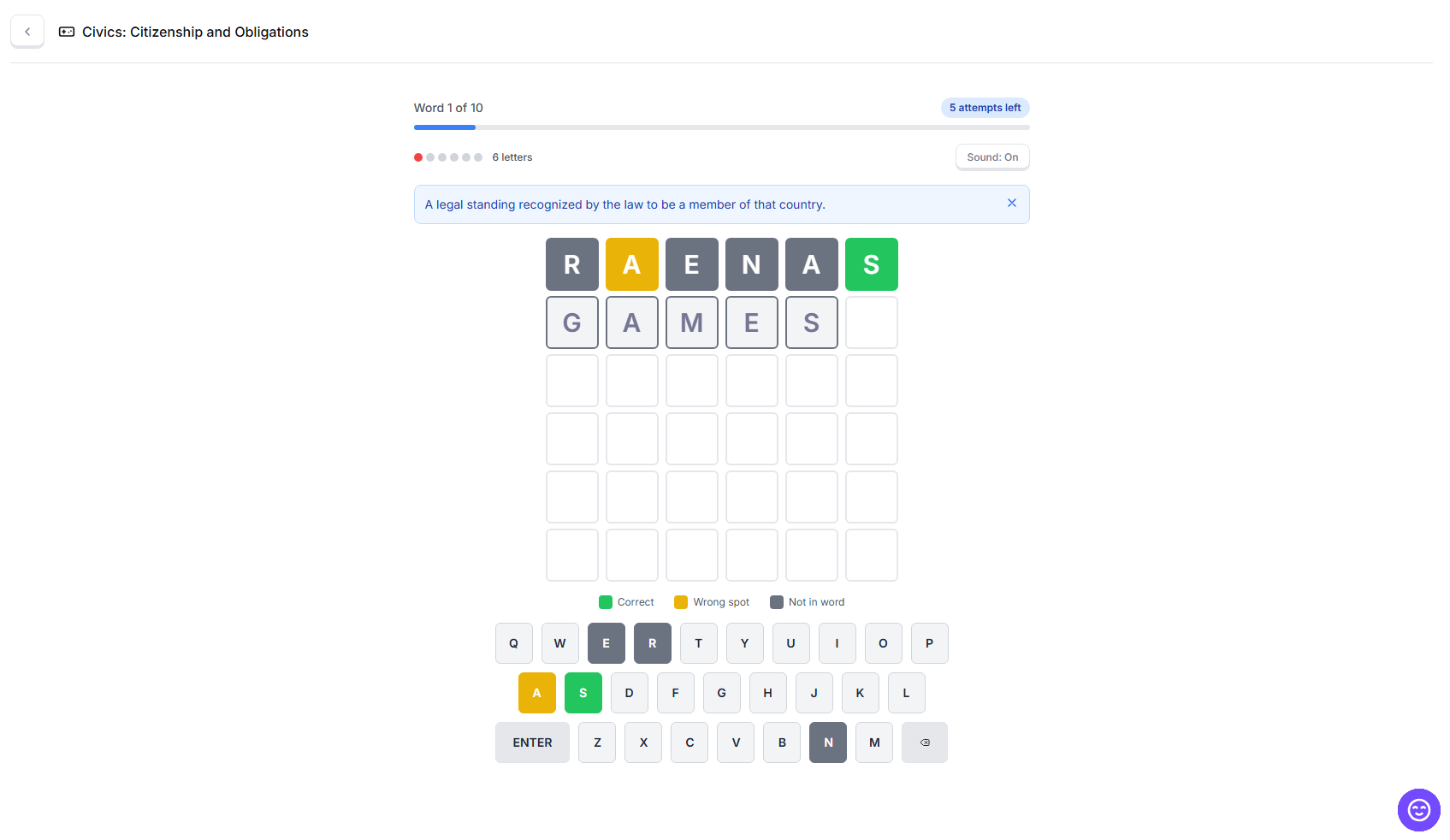Image resolution: width=1450 pixels, height=840 pixels.
Task: Click the empty sixth tile of GAMES row
Action: [871, 322]
